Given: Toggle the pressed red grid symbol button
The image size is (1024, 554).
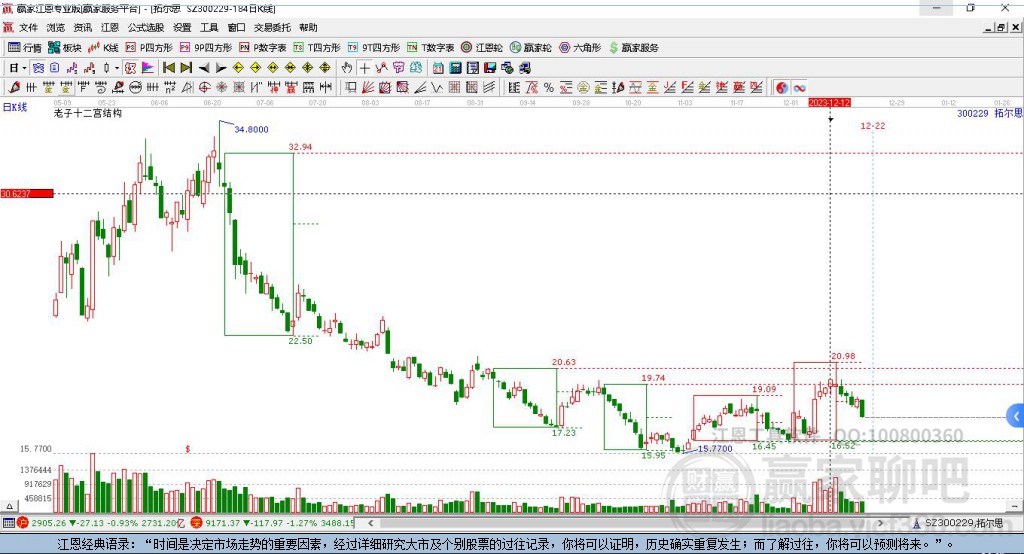Looking at the screenshot, I should tap(131, 68).
